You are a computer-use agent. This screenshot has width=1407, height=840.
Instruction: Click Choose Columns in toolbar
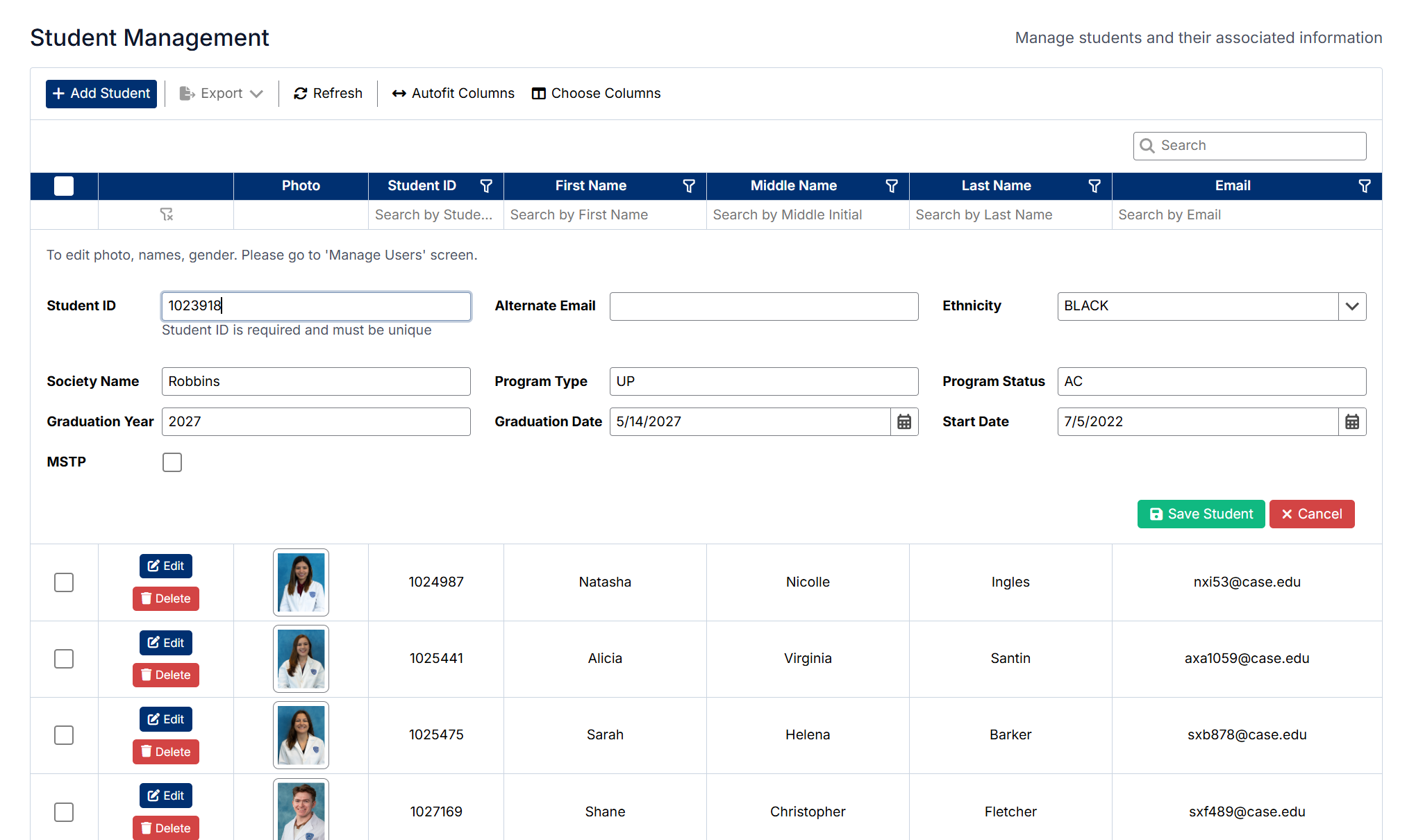tap(596, 94)
